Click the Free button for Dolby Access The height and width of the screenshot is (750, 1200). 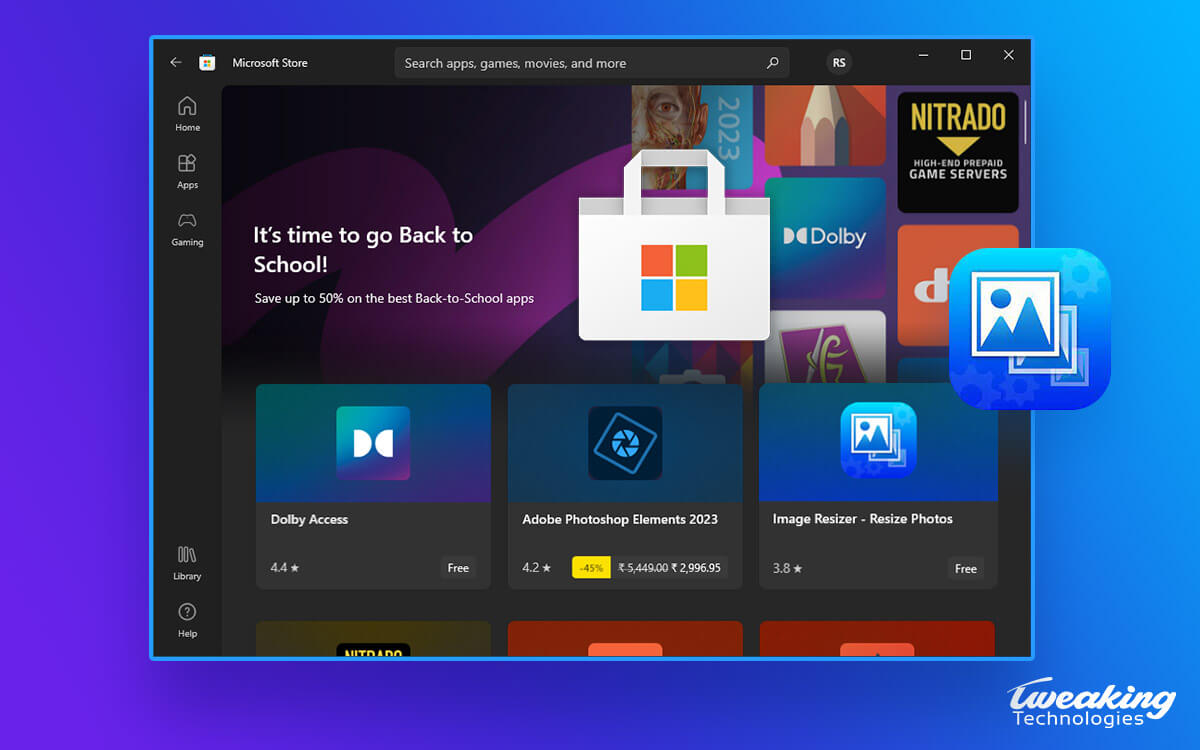[458, 567]
